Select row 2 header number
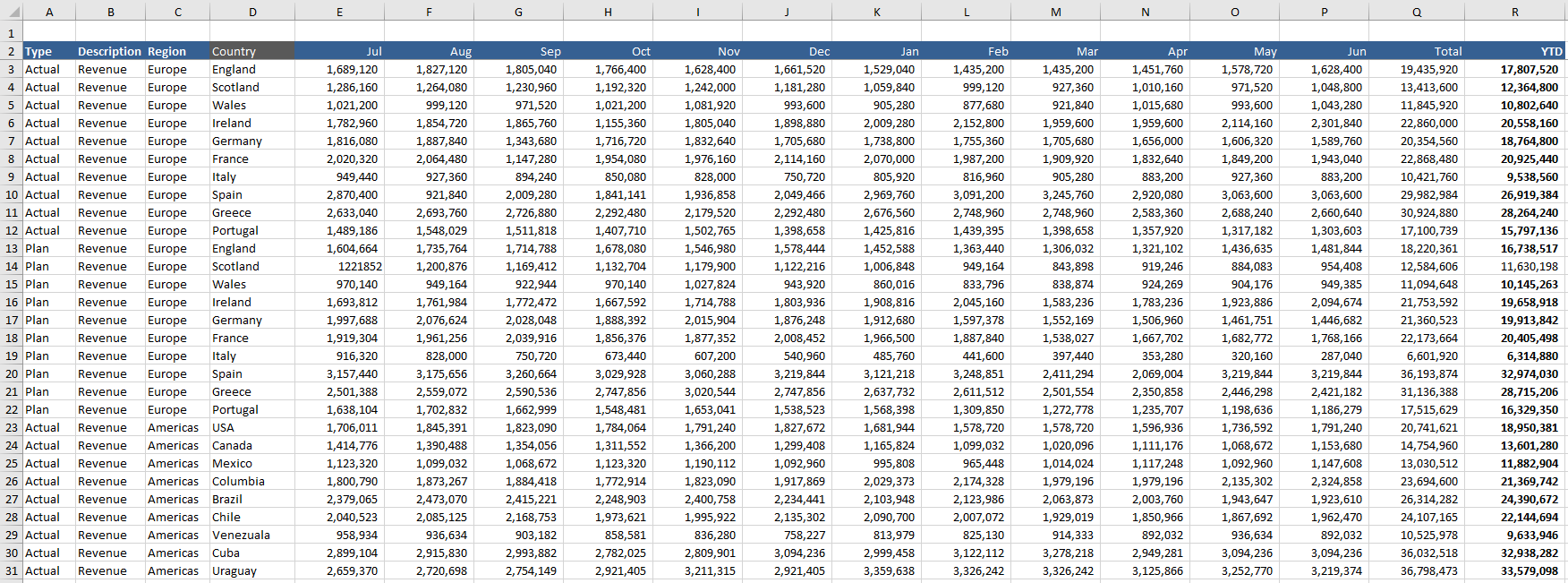 pos(12,51)
